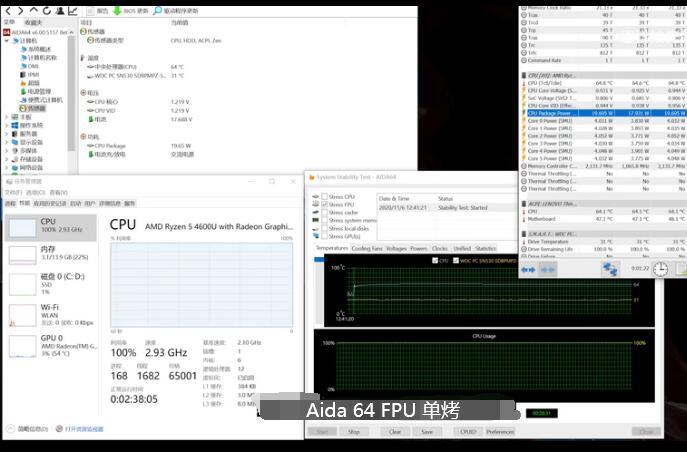Click Report icon in AIDA64 toolbar
The height and width of the screenshot is (452, 687).
click(x=90, y=11)
